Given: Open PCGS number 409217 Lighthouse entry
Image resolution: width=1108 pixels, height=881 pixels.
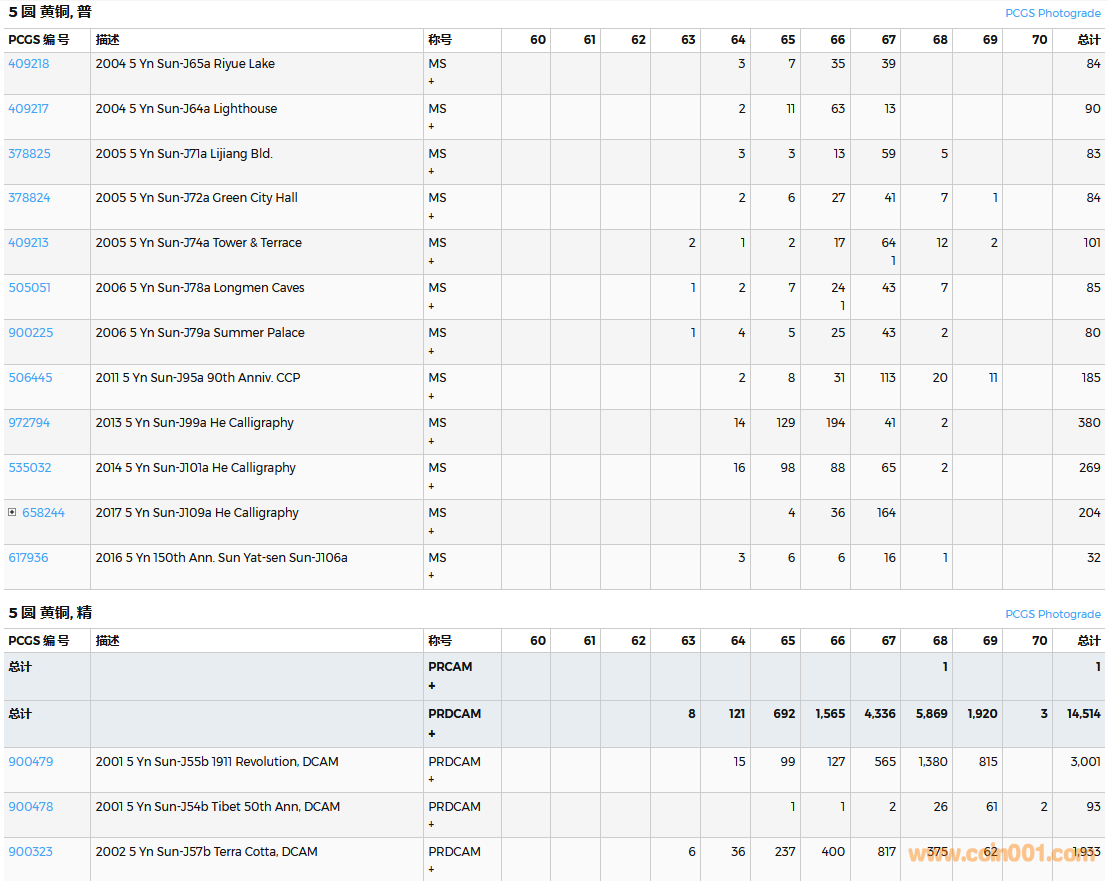Looking at the screenshot, I should [x=28, y=109].
